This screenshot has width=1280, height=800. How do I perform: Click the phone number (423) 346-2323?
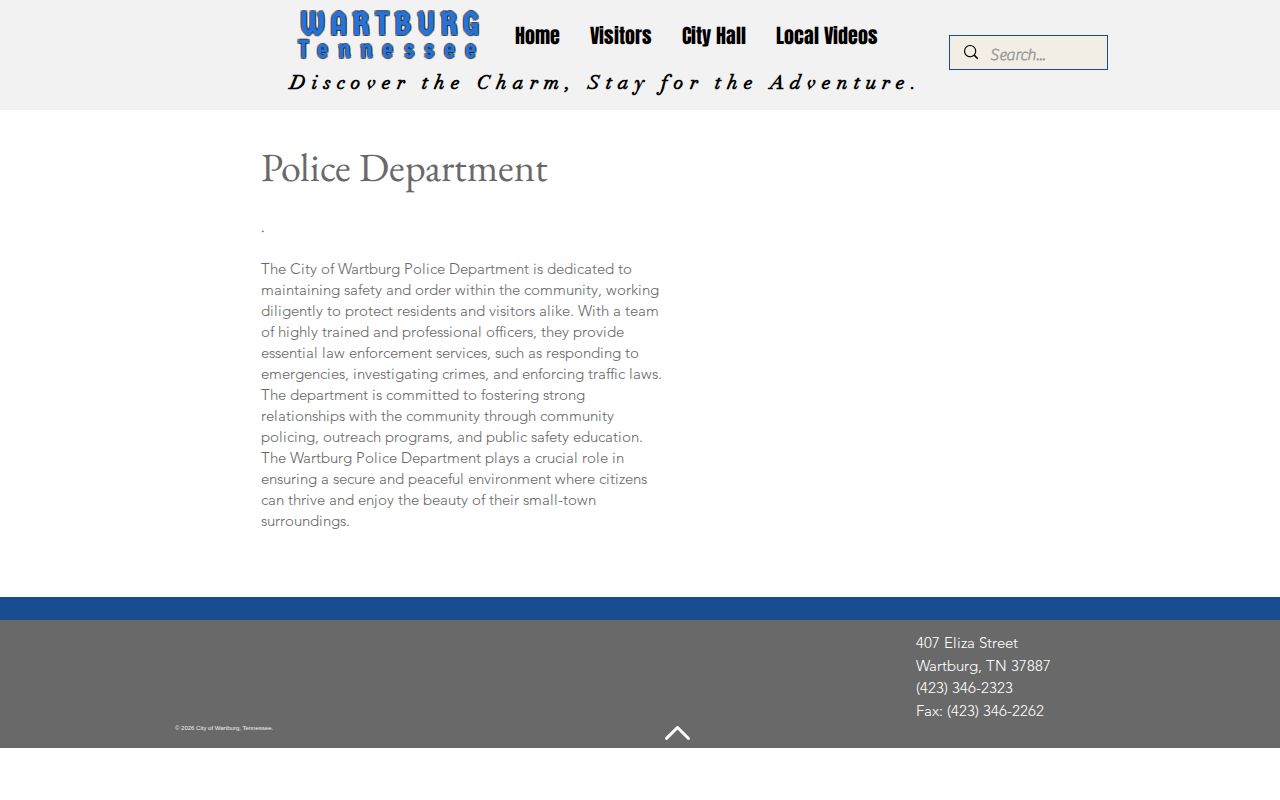pyautogui.click(x=964, y=688)
